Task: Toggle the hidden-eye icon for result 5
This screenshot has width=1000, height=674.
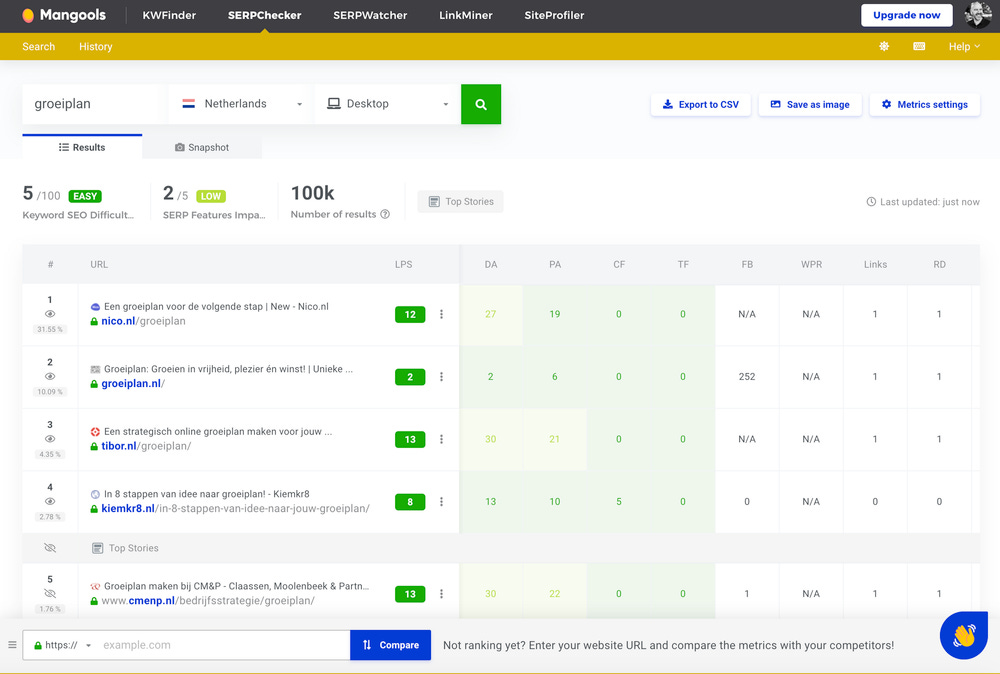Action: (x=50, y=594)
